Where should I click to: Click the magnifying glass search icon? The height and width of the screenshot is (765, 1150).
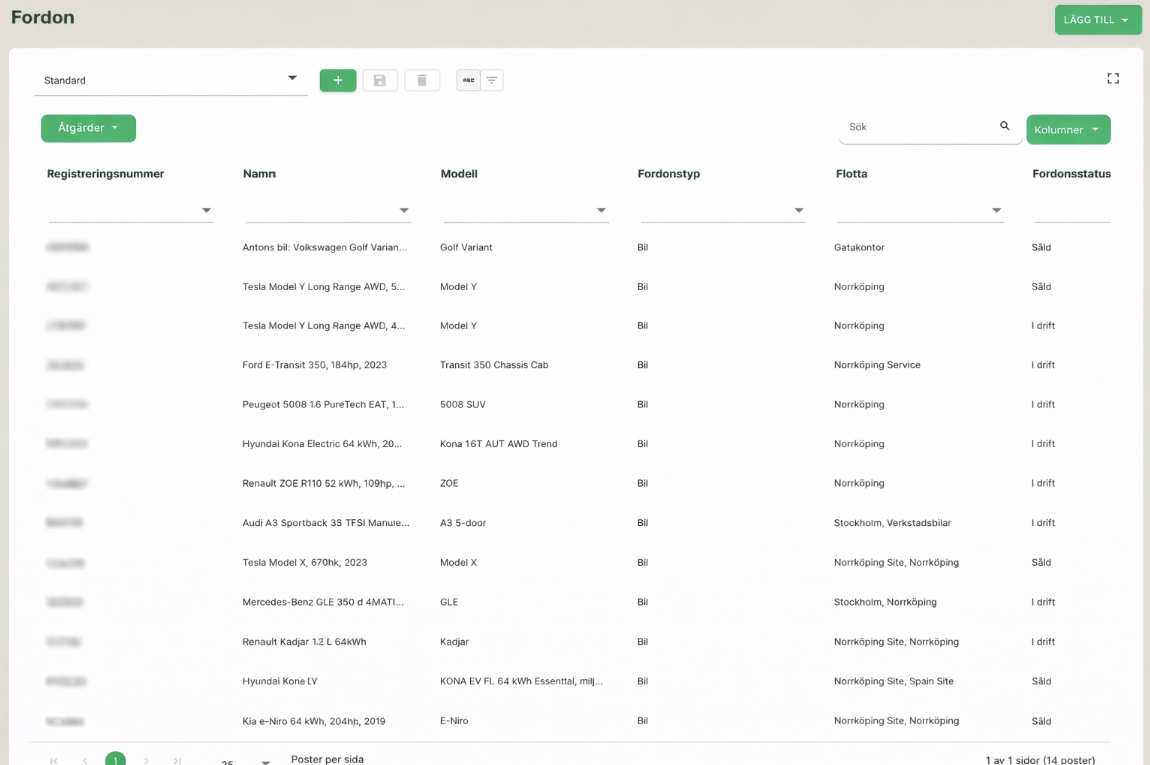click(1005, 127)
